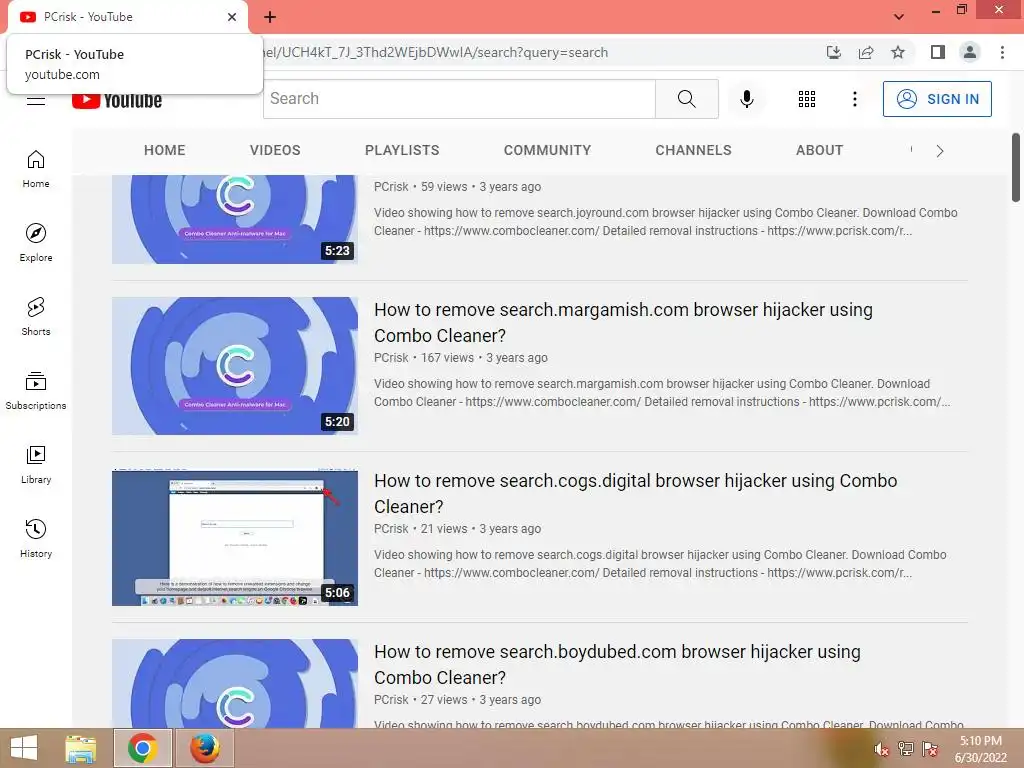Viewport: 1024px width, 768px height.
Task: Click the muted volume tray icon
Action: coord(882,749)
